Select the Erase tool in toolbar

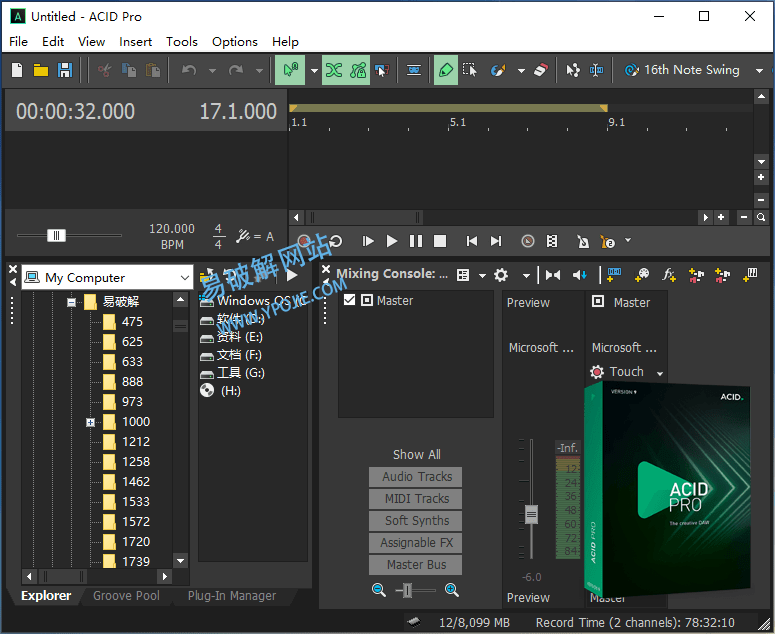point(541,70)
